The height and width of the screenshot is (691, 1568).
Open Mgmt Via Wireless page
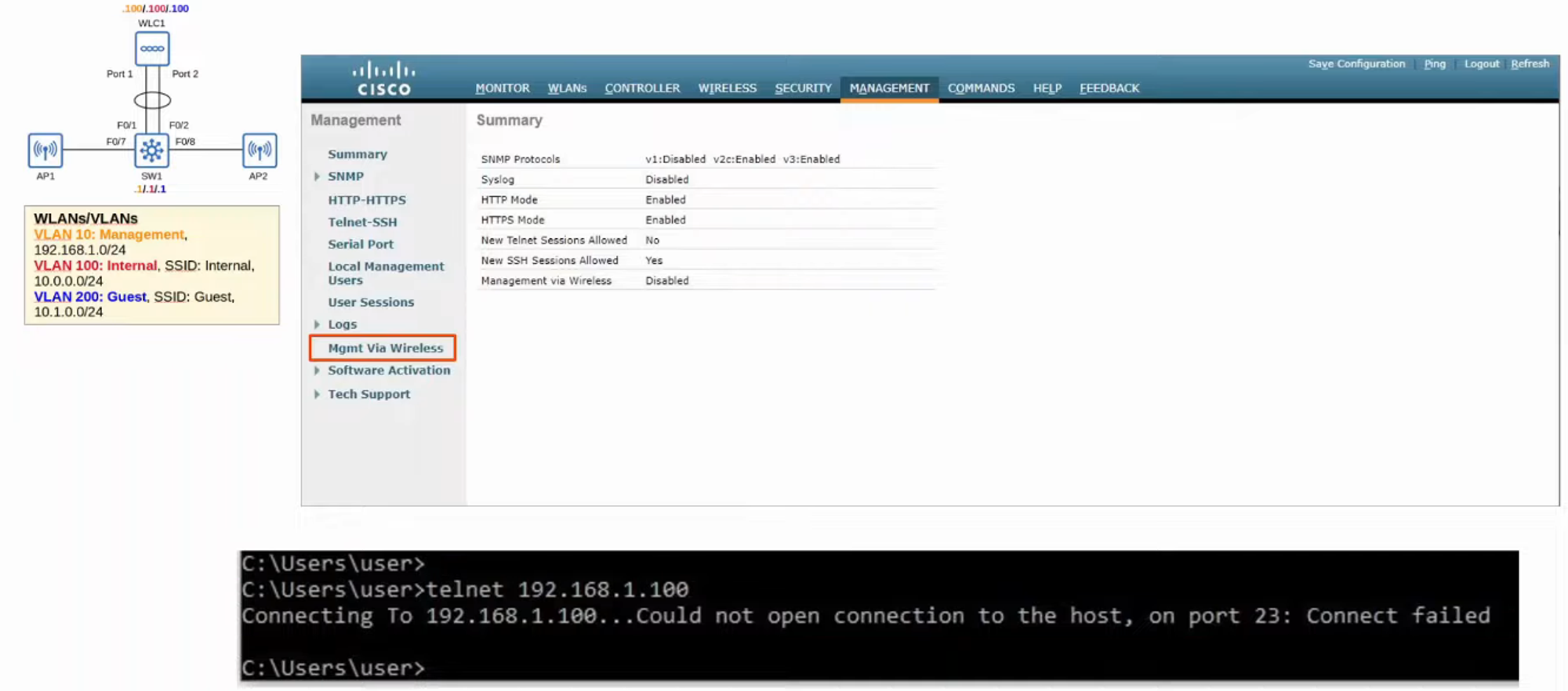385,348
